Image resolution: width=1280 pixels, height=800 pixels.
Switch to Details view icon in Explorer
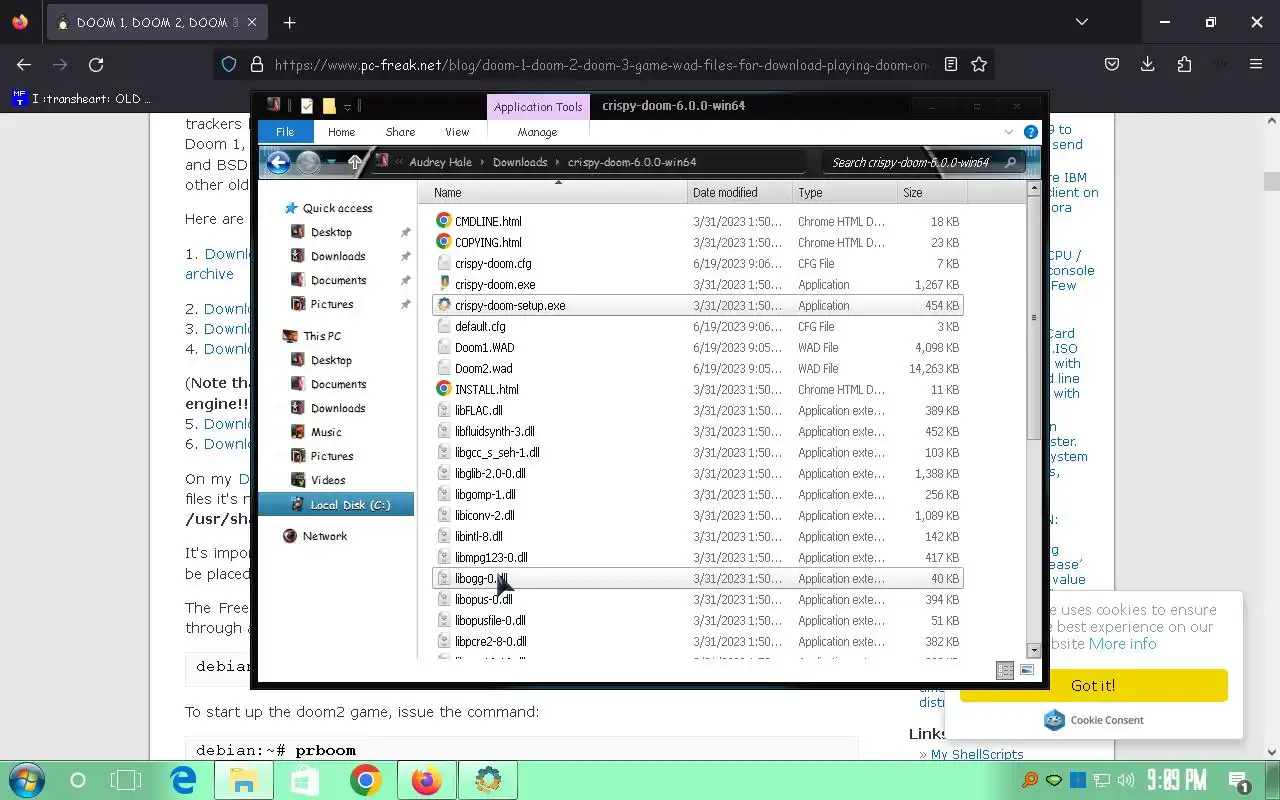(x=1005, y=671)
